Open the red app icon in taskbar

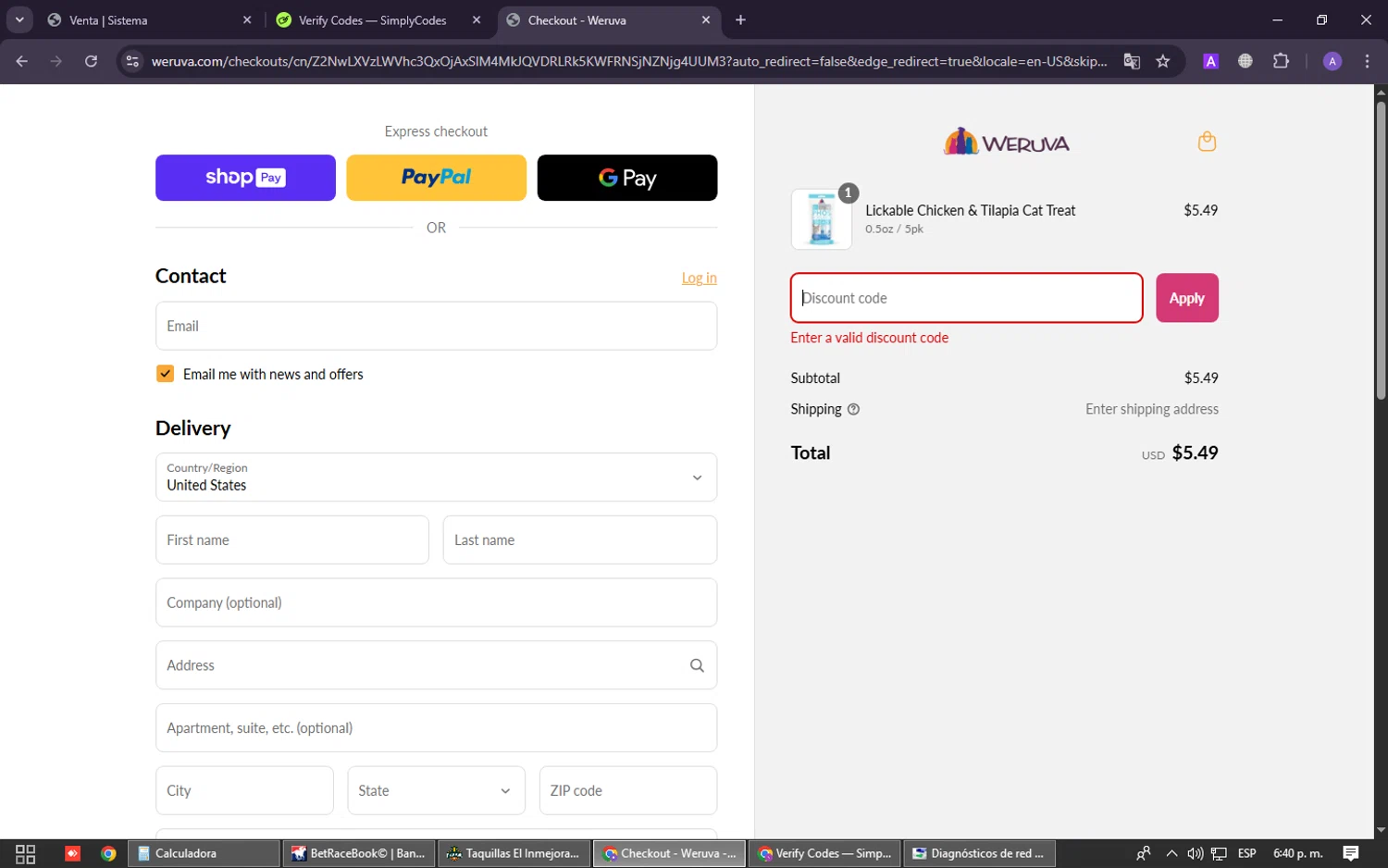[72, 853]
